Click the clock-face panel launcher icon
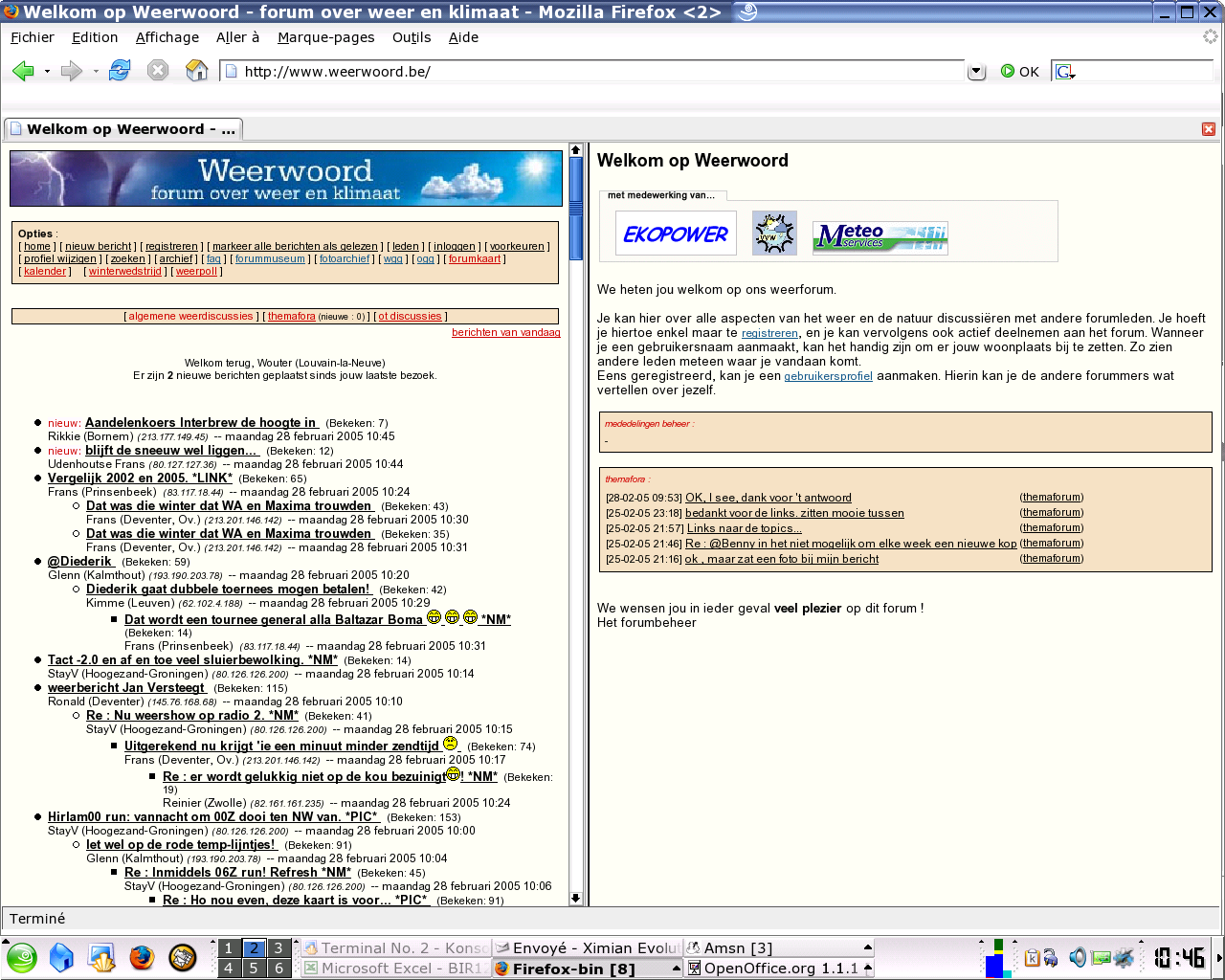The height and width of the screenshot is (980, 1225). pyautogui.click(x=182, y=957)
